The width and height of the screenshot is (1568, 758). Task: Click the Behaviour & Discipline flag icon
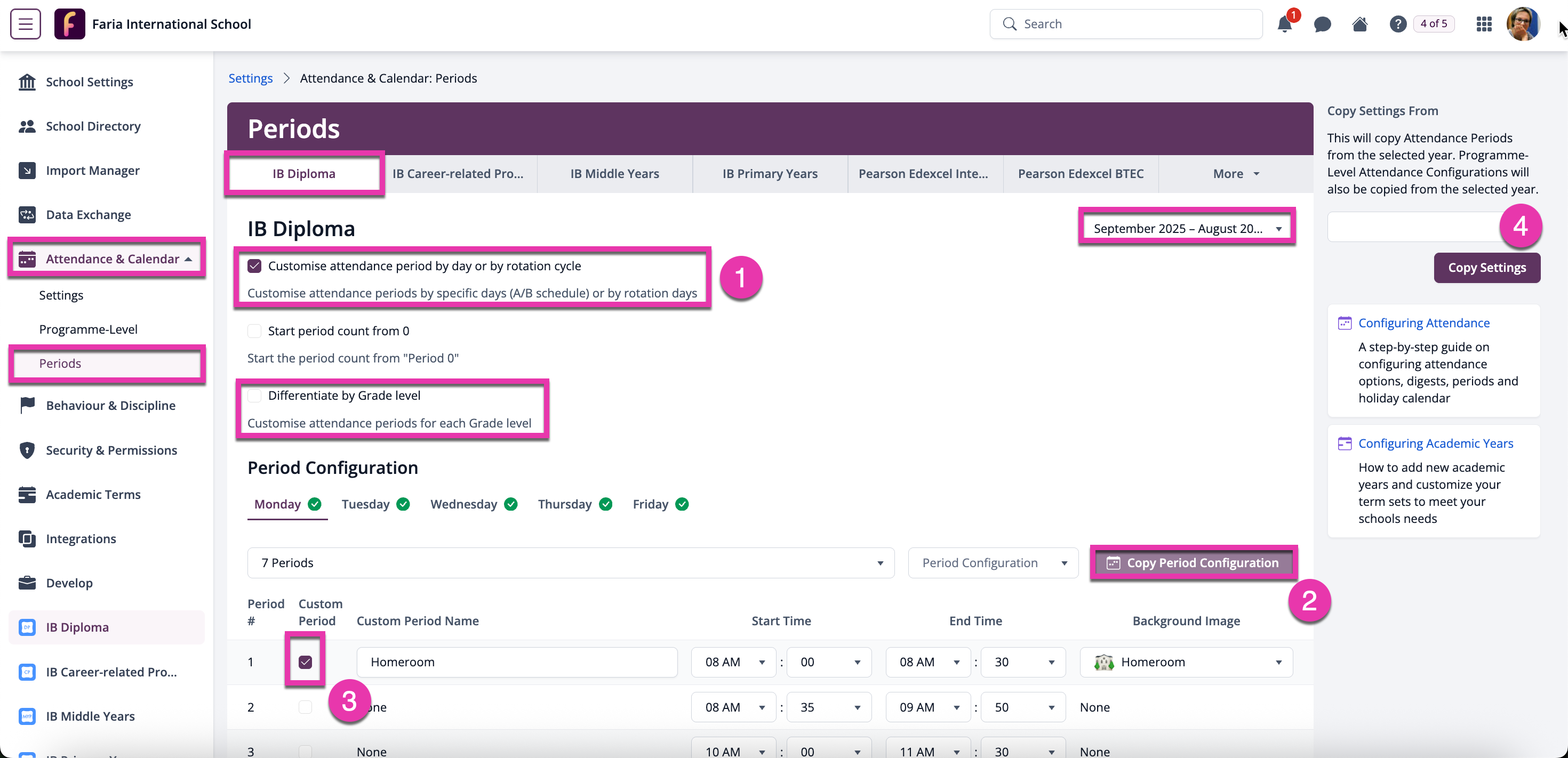pos(27,405)
